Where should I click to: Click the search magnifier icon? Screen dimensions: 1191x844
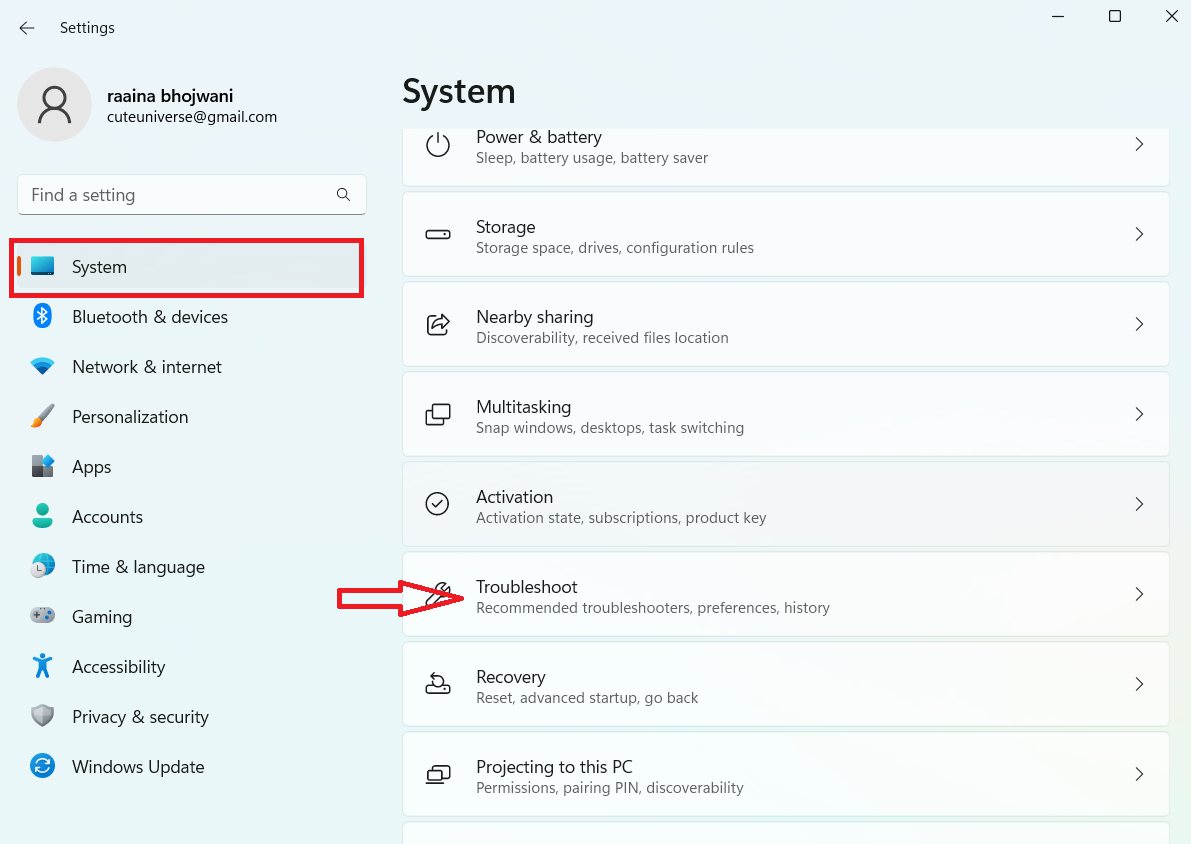(343, 195)
